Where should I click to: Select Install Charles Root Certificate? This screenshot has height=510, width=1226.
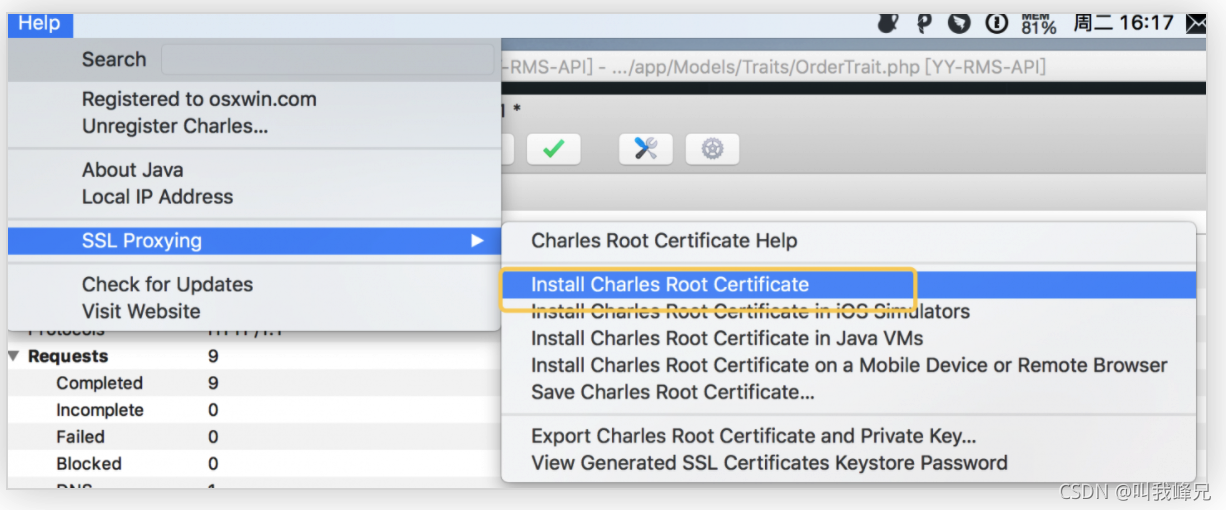pos(848,284)
